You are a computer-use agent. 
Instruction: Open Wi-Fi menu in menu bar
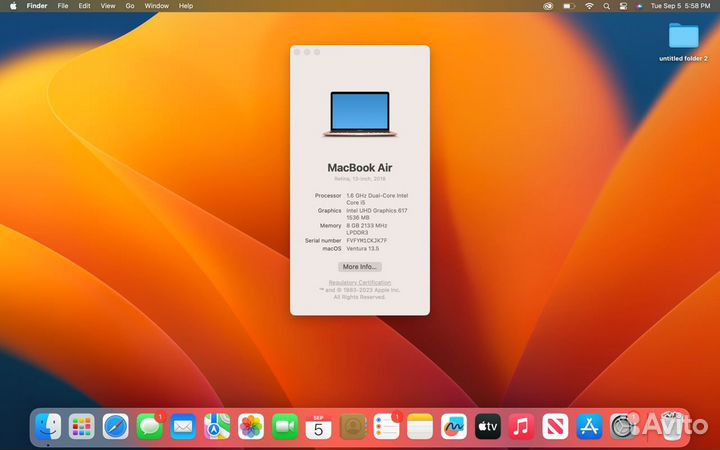(590, 6)
